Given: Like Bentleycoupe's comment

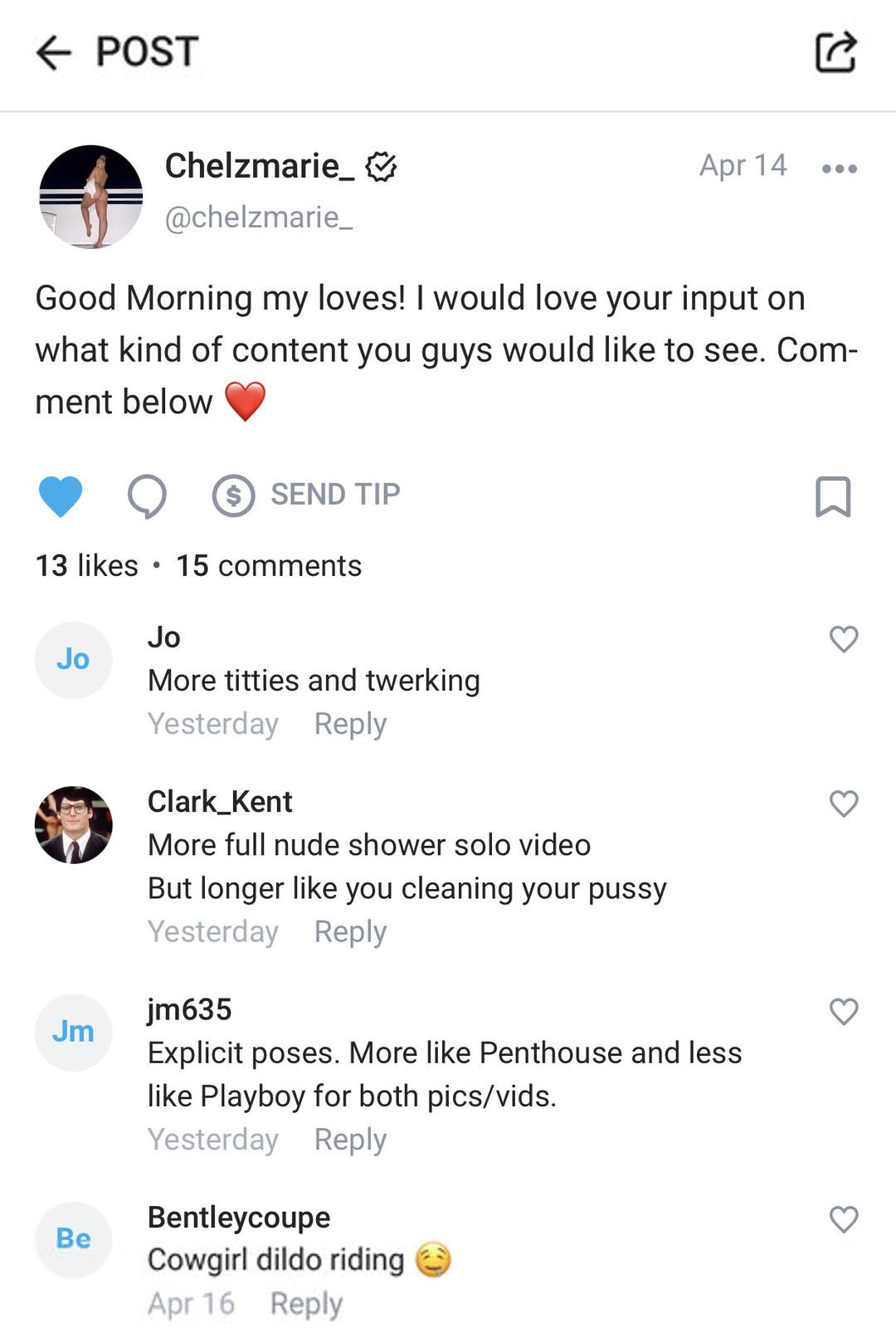Looking at the screenshot, I should pos(843,1219).
